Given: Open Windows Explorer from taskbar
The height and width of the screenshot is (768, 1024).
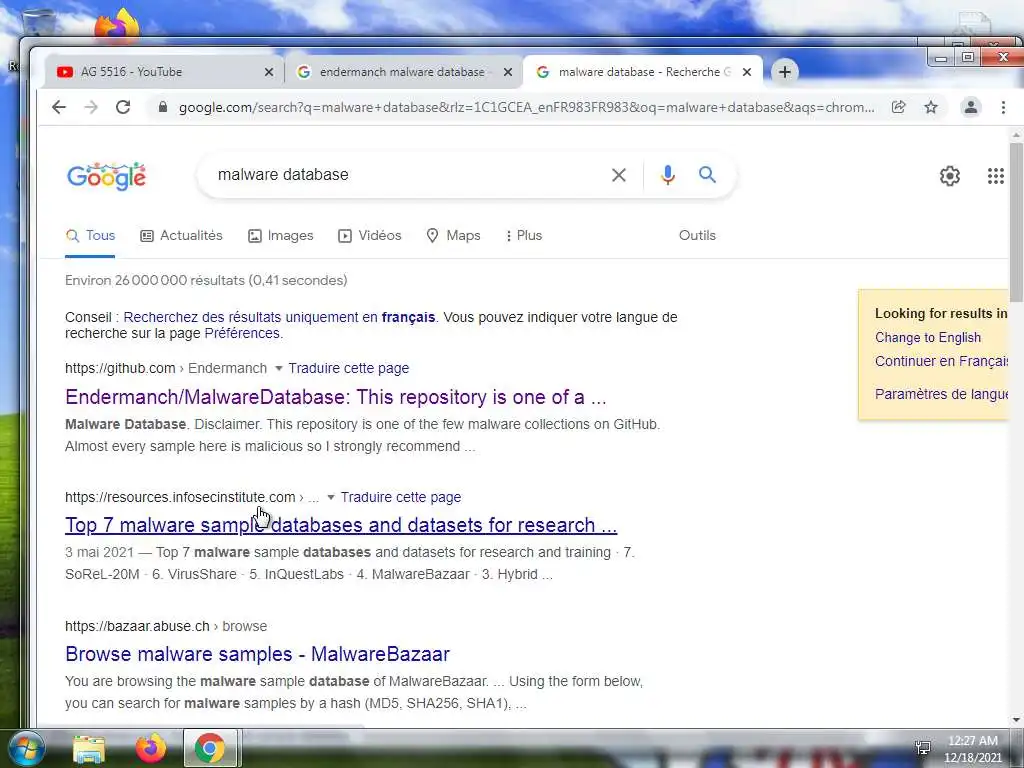Looking at the screenshot, I should [89, 749].
